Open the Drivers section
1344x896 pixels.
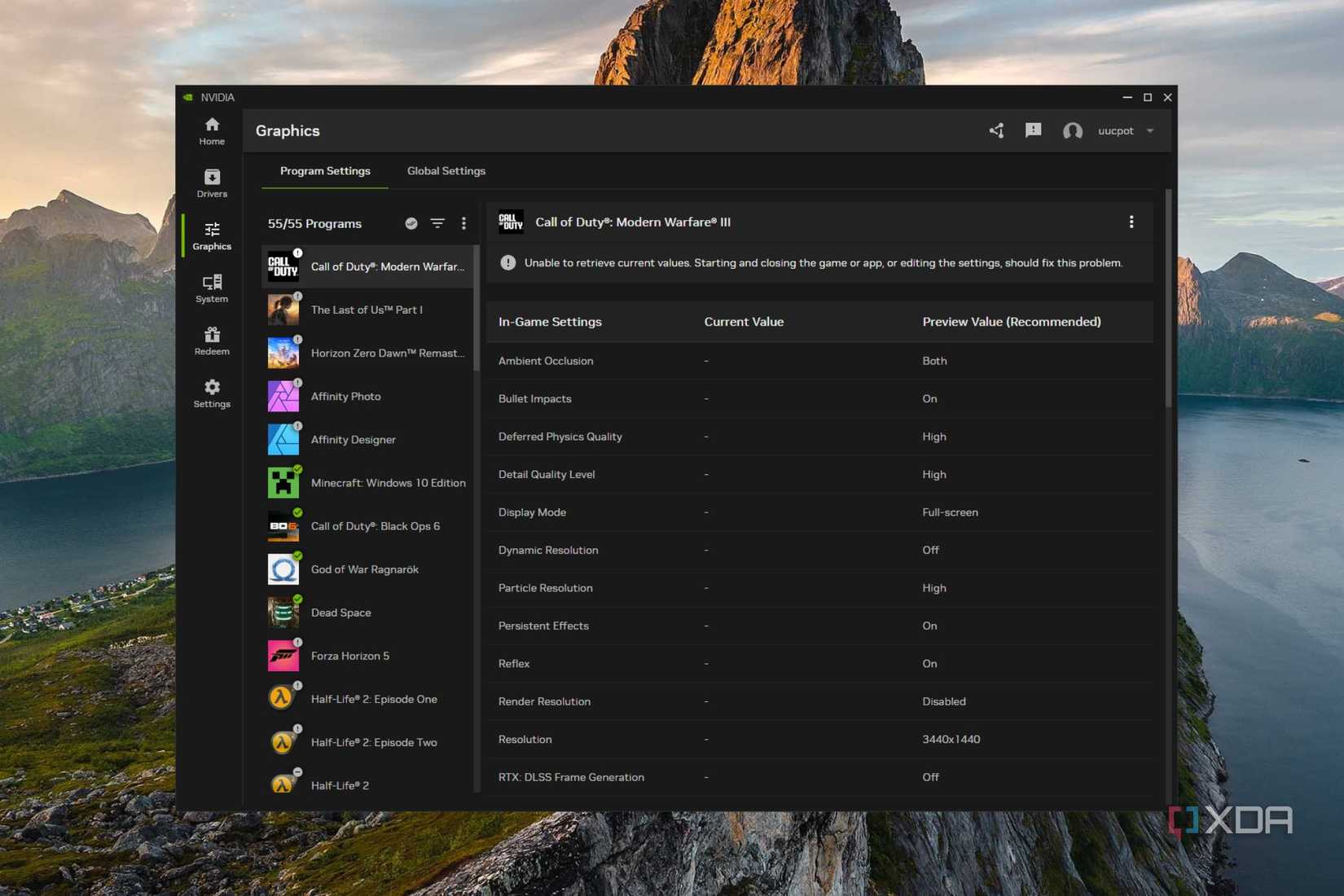(x=211, y=184)
